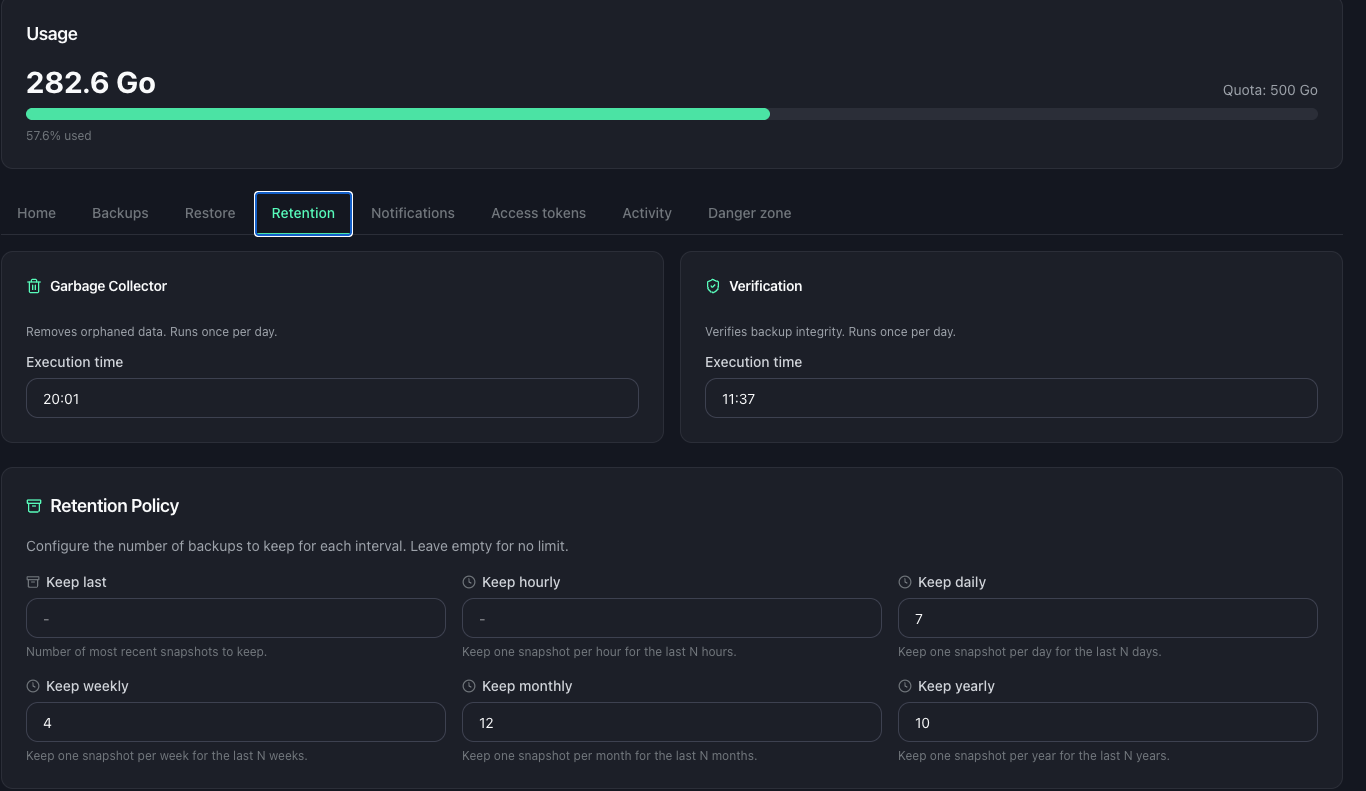Click the 'Keep one snapshot per week' hint
This screenshot has width=1366, height=791.
(167, 756)
